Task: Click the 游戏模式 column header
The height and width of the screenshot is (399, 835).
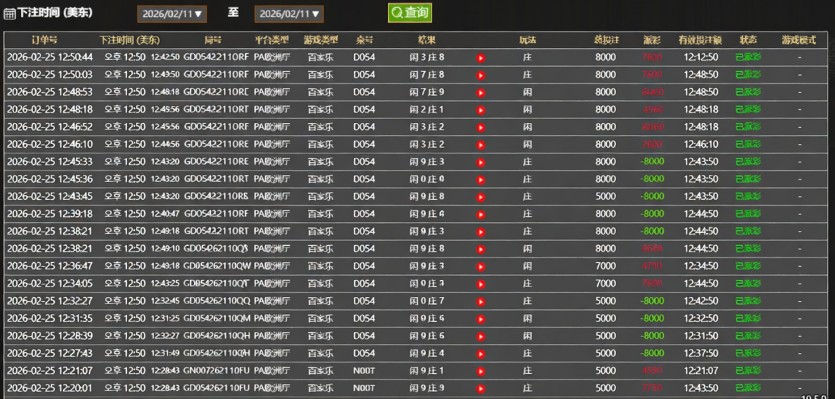Action: click(x=799, y=40)
